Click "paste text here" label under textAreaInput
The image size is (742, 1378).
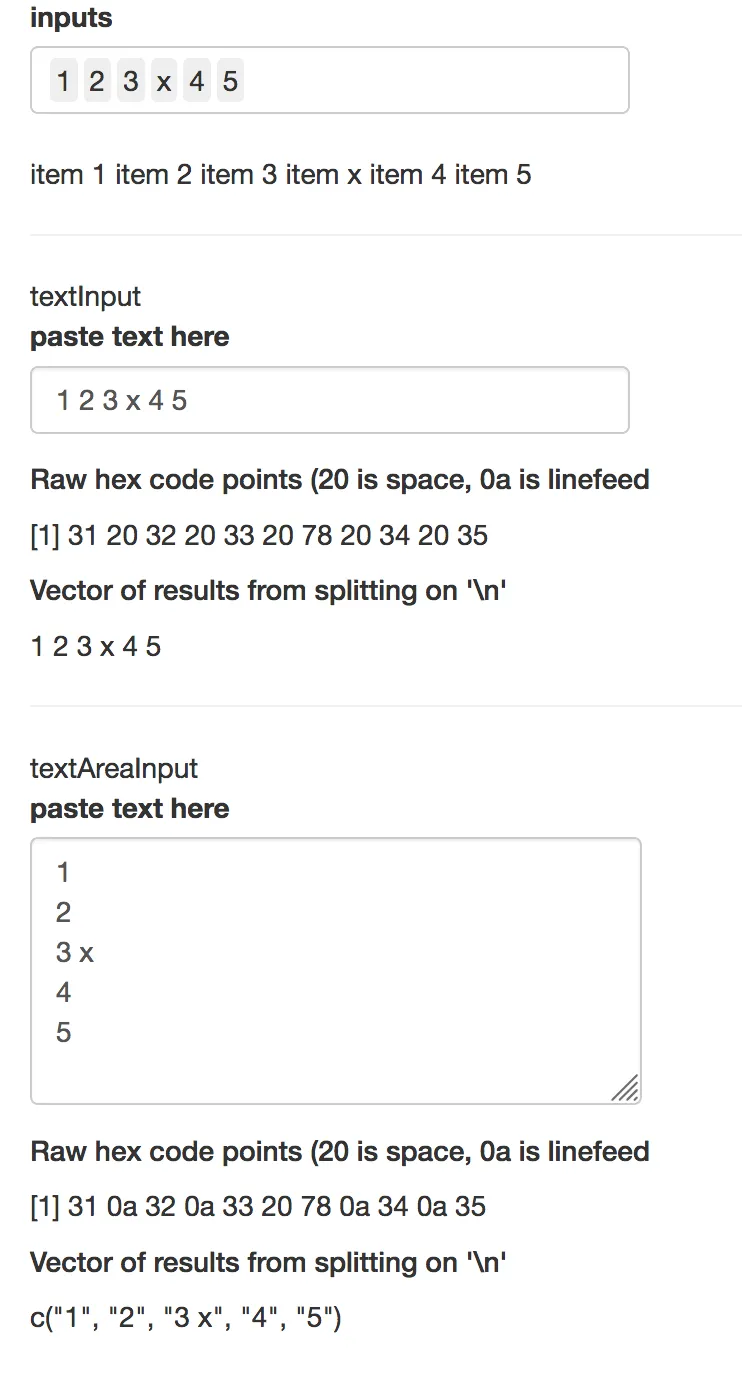[x=130, y=809]
